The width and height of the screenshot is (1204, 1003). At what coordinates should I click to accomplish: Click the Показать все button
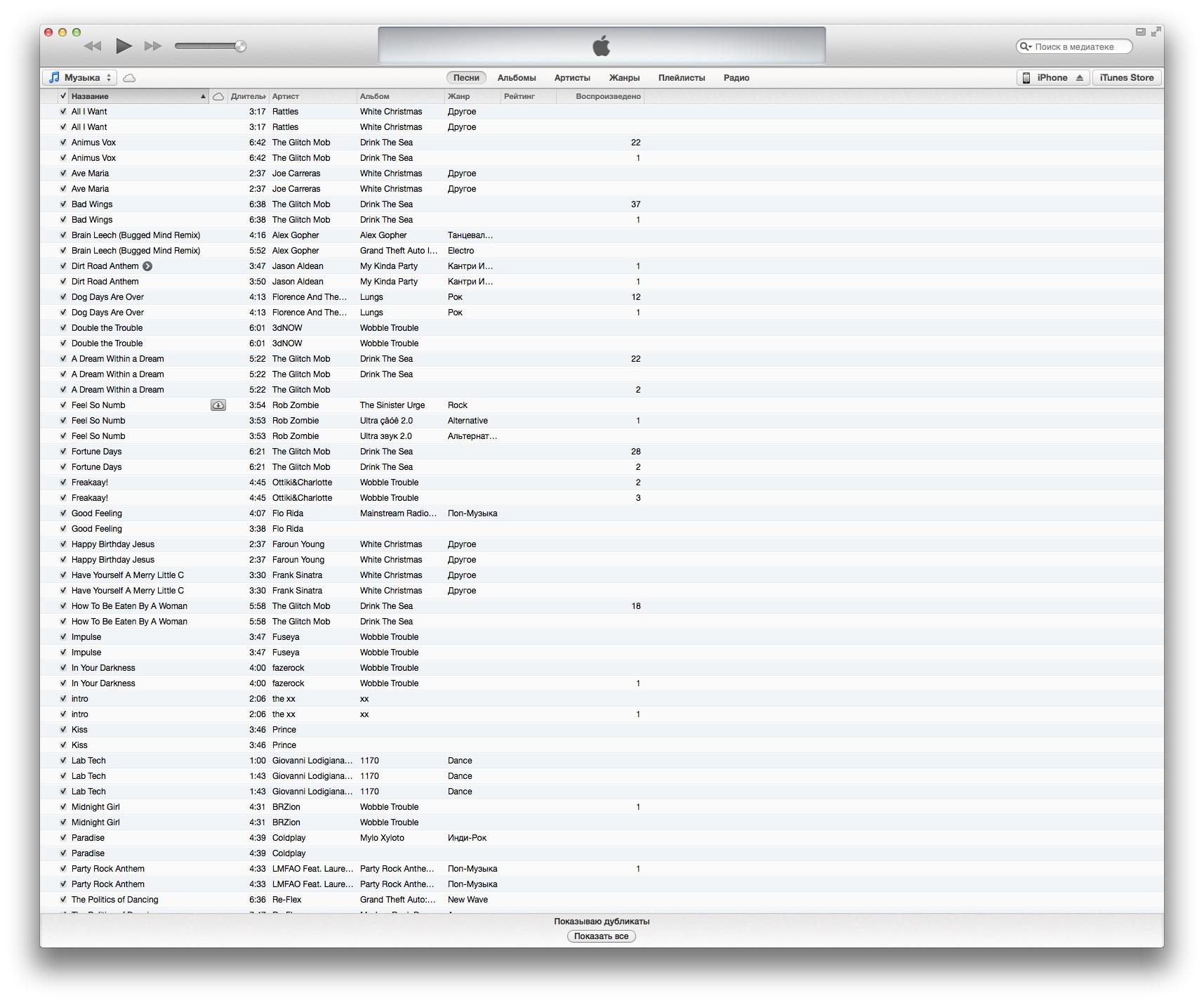tap(602, 936)
